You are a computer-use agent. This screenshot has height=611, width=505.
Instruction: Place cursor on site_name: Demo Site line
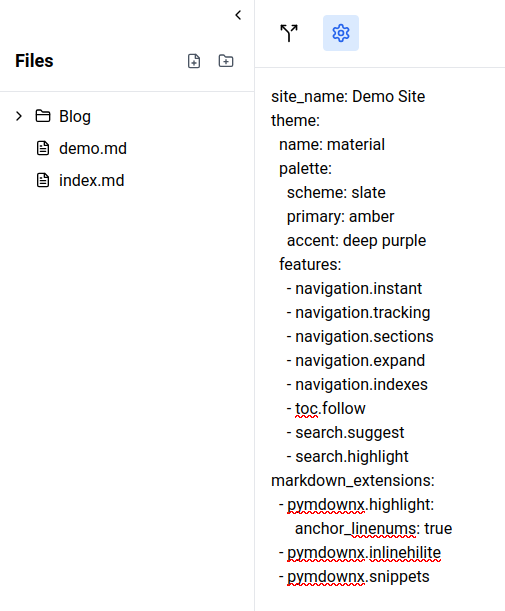click(348, 97)
